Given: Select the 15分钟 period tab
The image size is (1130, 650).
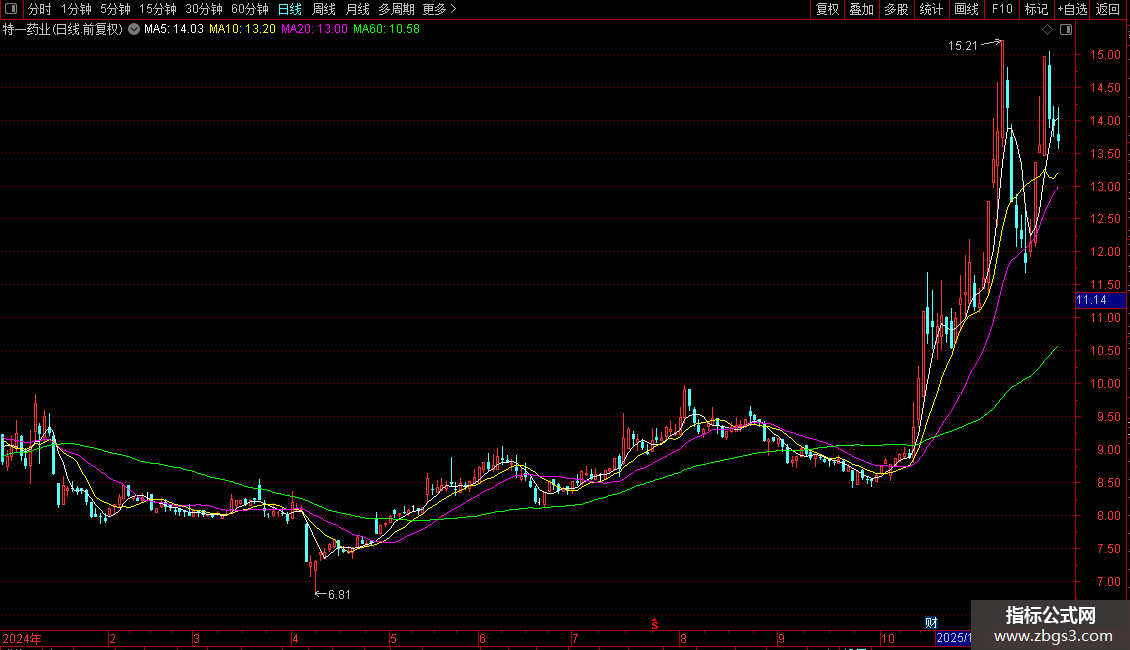Looking at the screenshot, I should click(x=158, y=9).
